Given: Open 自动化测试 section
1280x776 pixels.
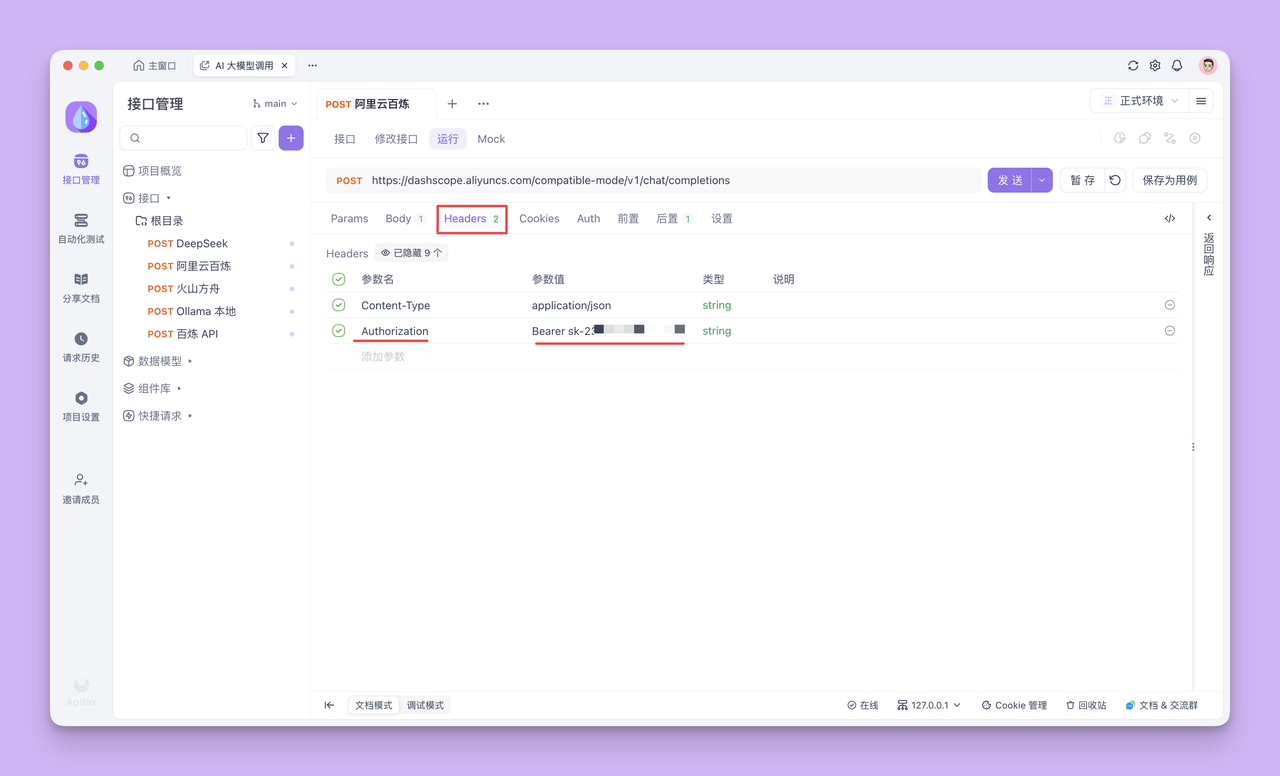Looking at the screenshot, I should [x=81, y=229].
